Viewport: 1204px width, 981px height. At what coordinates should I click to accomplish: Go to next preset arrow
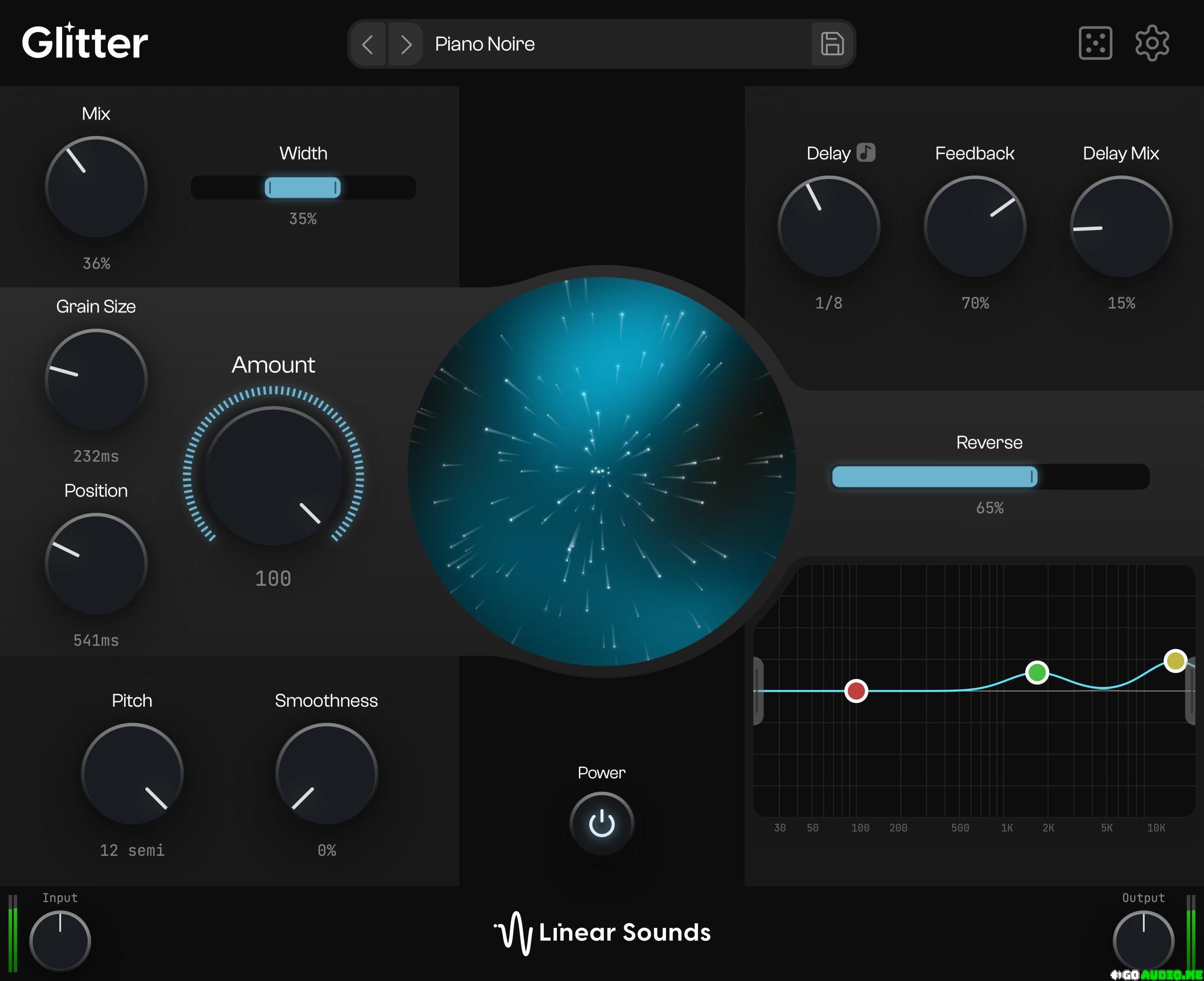[x=405, y=44]
